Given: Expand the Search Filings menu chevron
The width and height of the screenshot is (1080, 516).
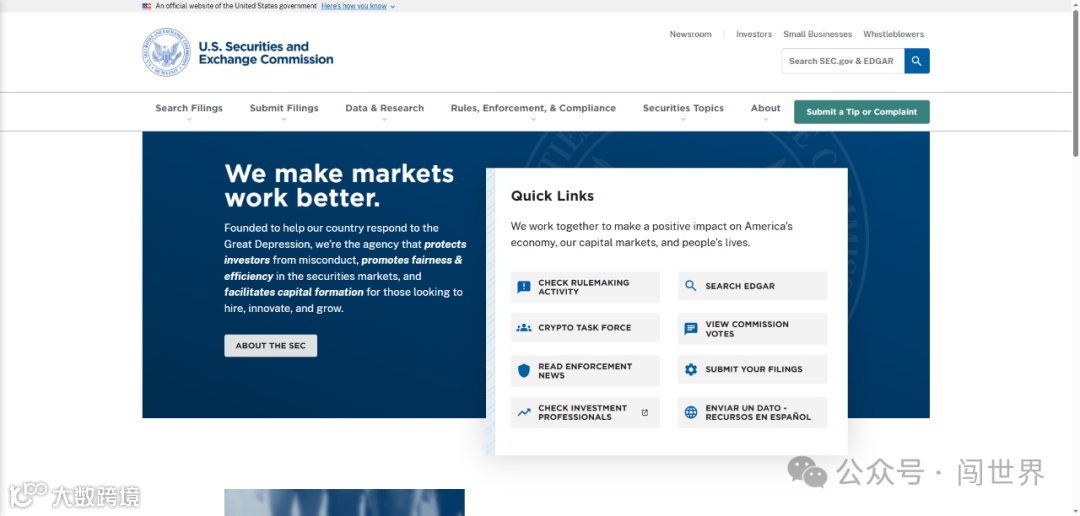Looking at the screenshot, I should pyautogui.click(x=189, y=119).
